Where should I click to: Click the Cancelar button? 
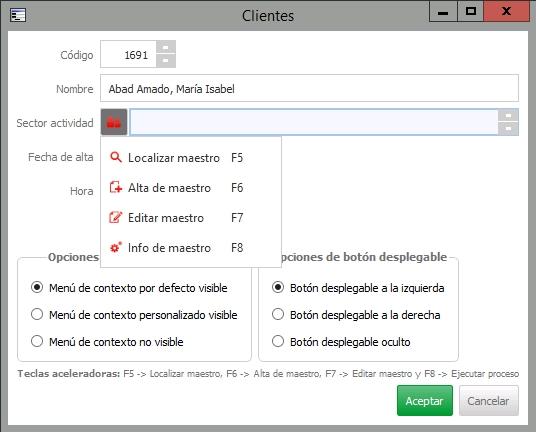[489, 401]
